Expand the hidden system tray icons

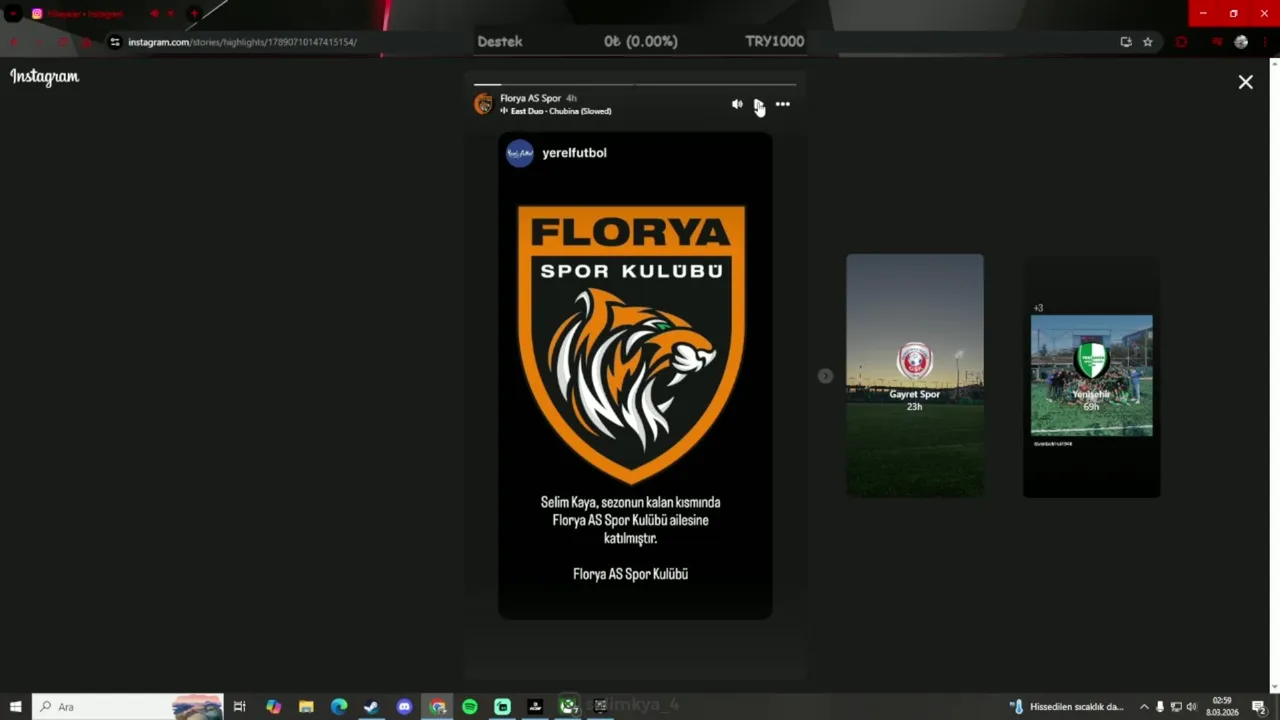point(1144,706)
